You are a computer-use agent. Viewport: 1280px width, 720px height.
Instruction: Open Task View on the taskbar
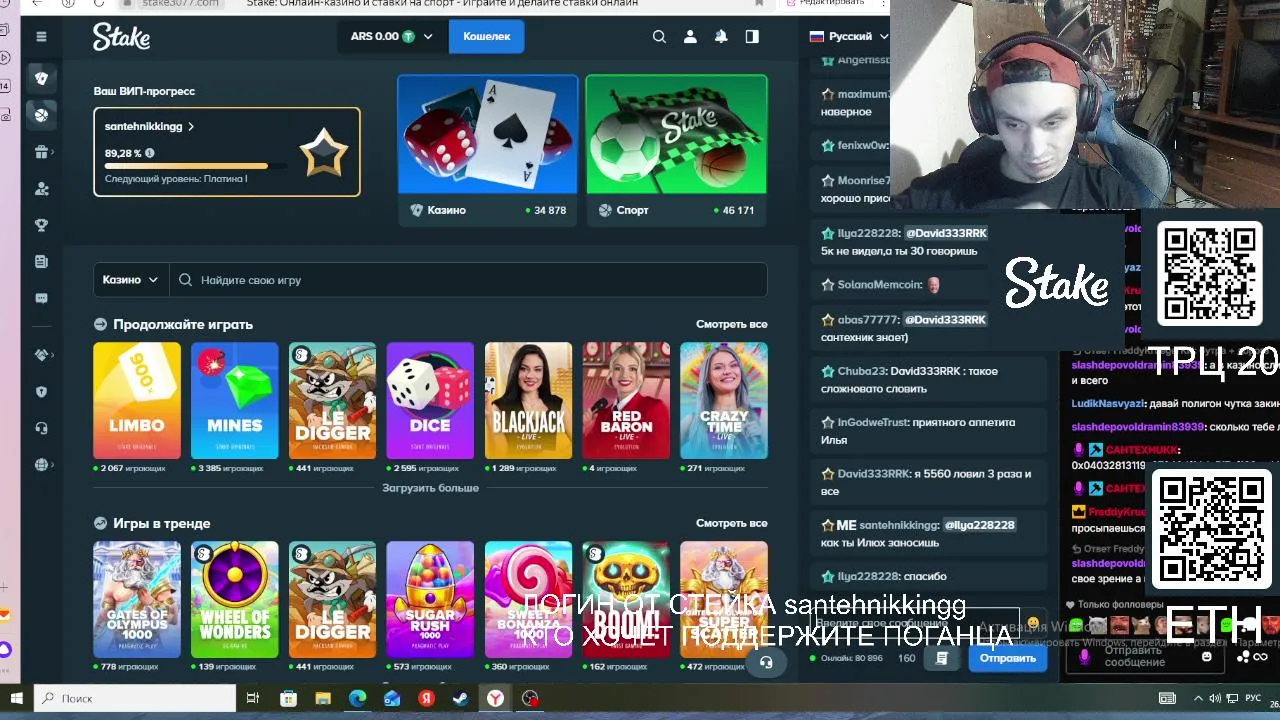[252, 698]
